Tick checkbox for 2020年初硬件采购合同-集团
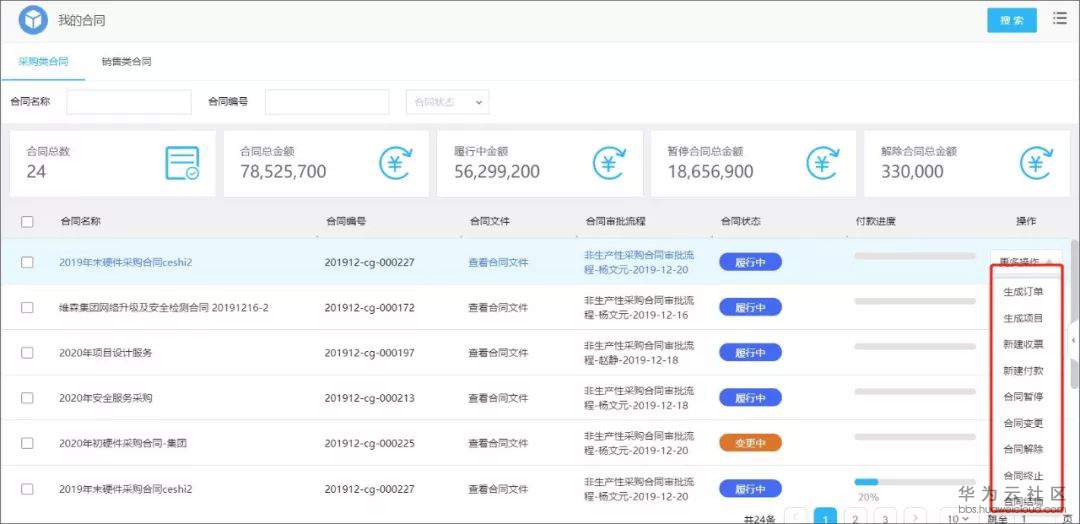Viewport: 1080px width, 524px height. point(27,443)
